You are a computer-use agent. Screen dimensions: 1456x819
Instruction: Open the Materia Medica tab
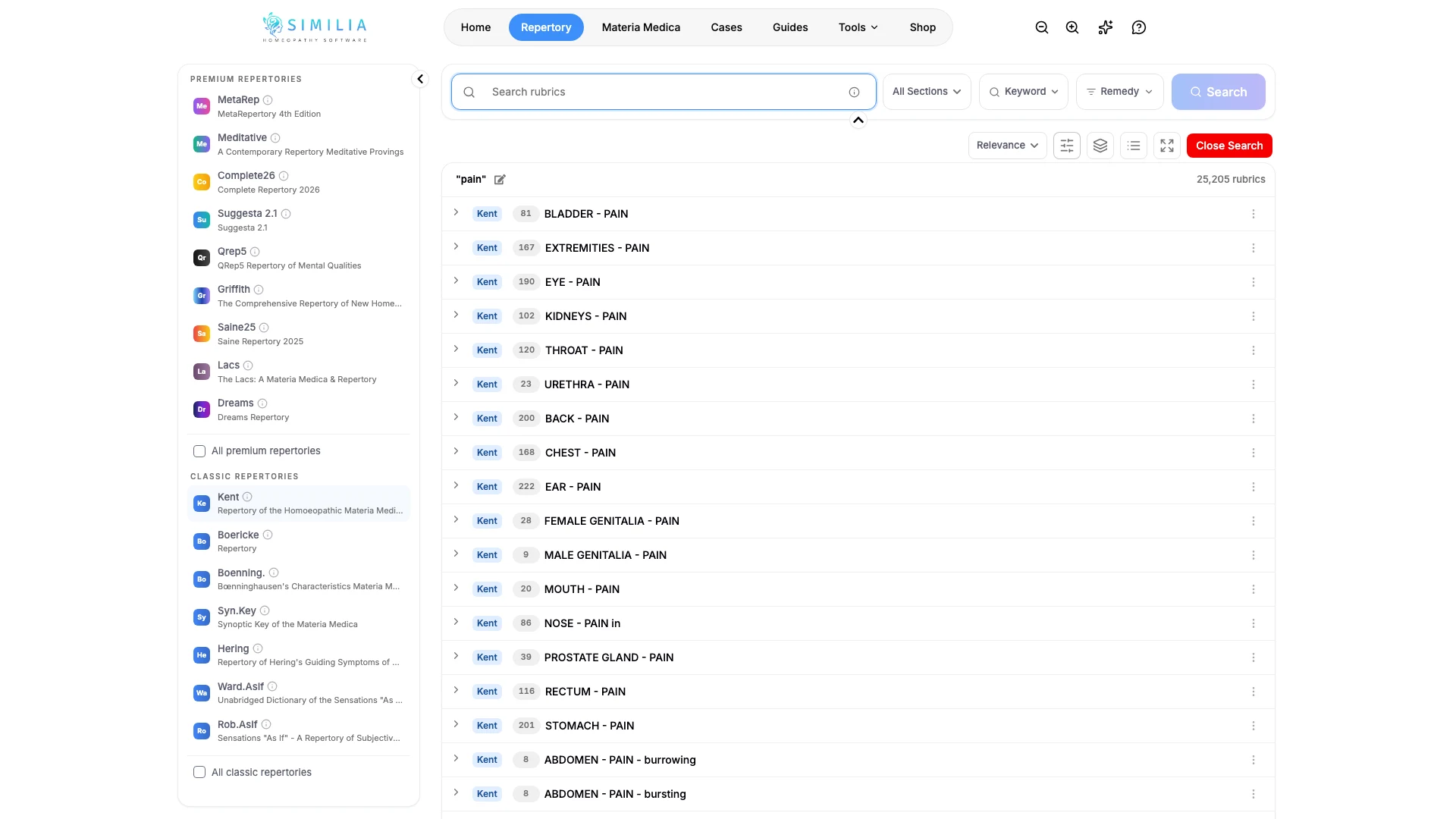(641, 27)
